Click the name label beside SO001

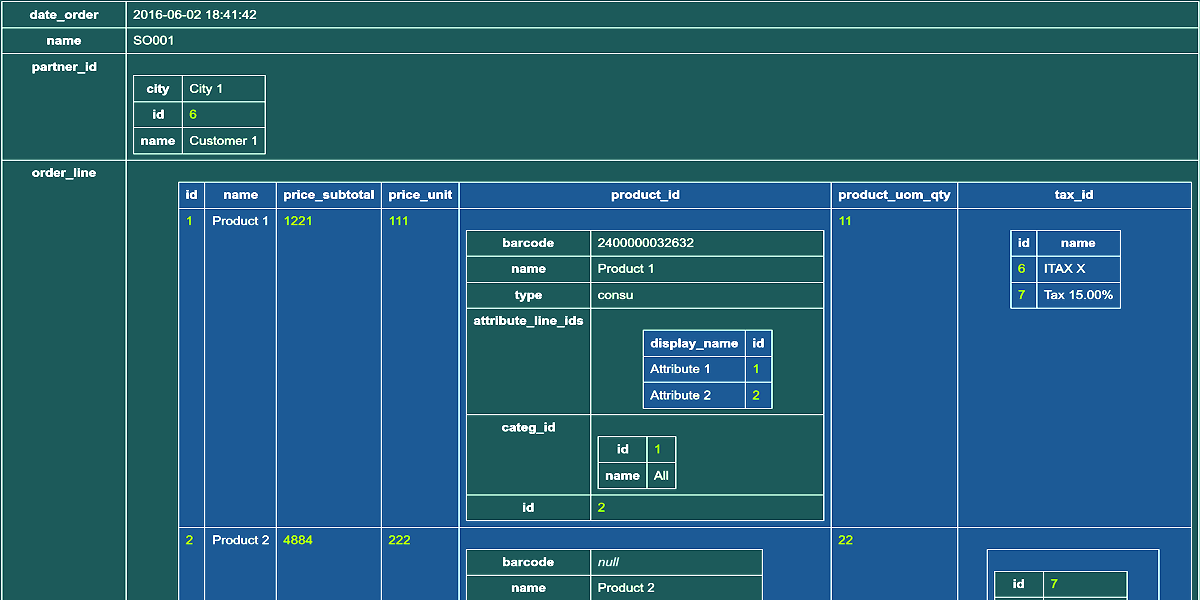click(64, 41)
